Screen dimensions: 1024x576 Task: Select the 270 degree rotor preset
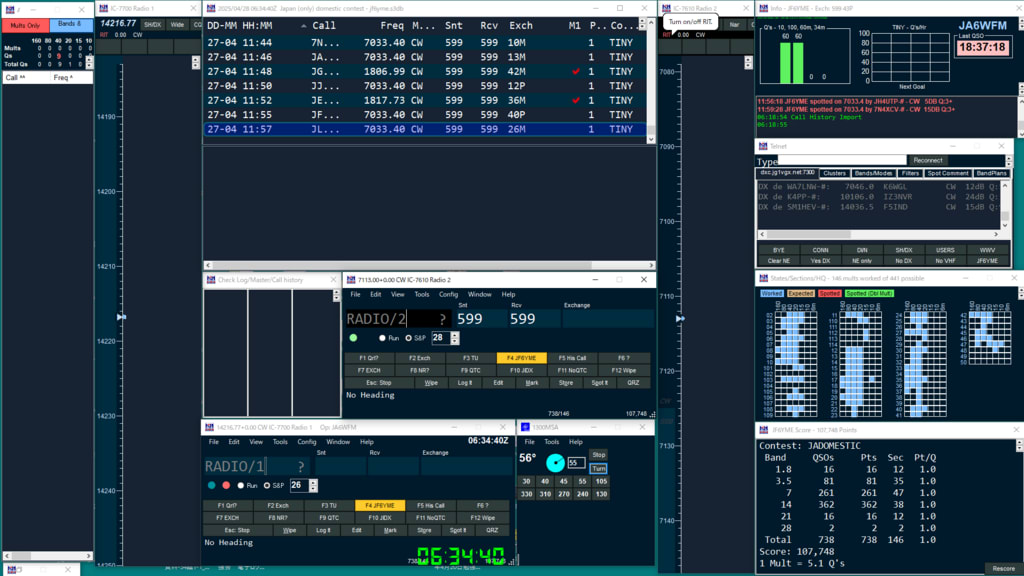[x=564, y=494]
